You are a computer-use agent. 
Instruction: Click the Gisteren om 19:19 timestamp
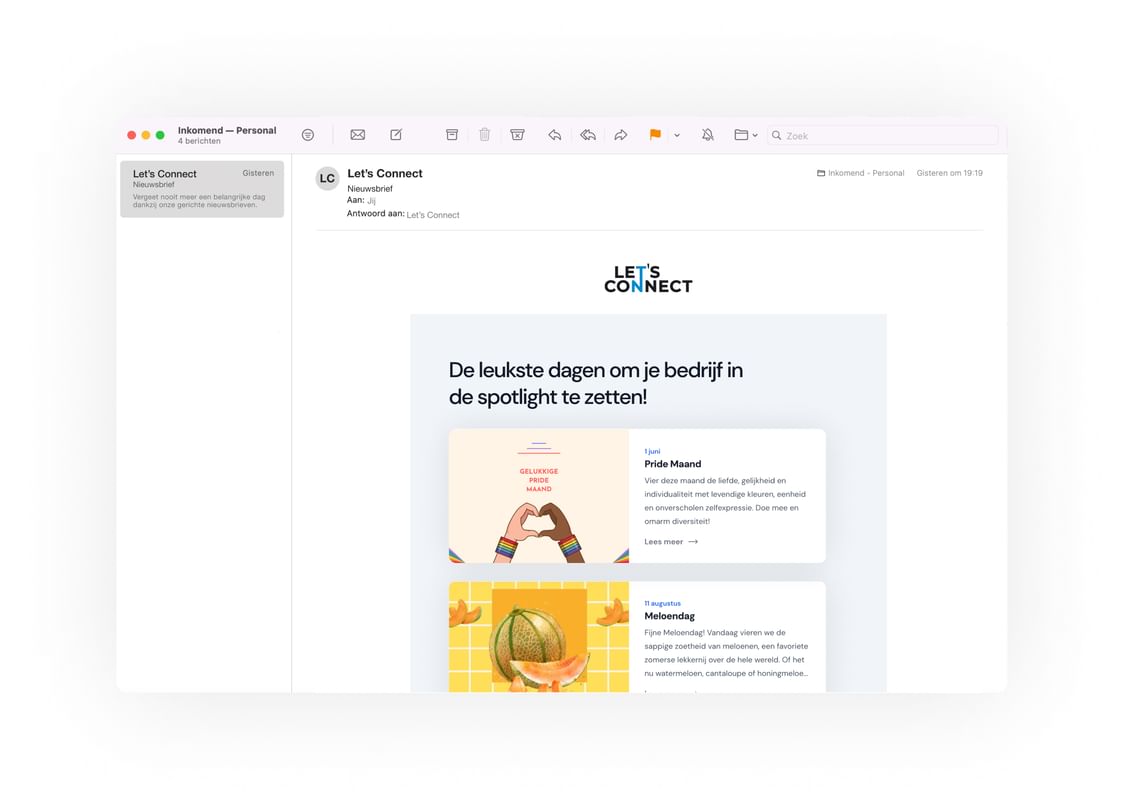[950, 173]
